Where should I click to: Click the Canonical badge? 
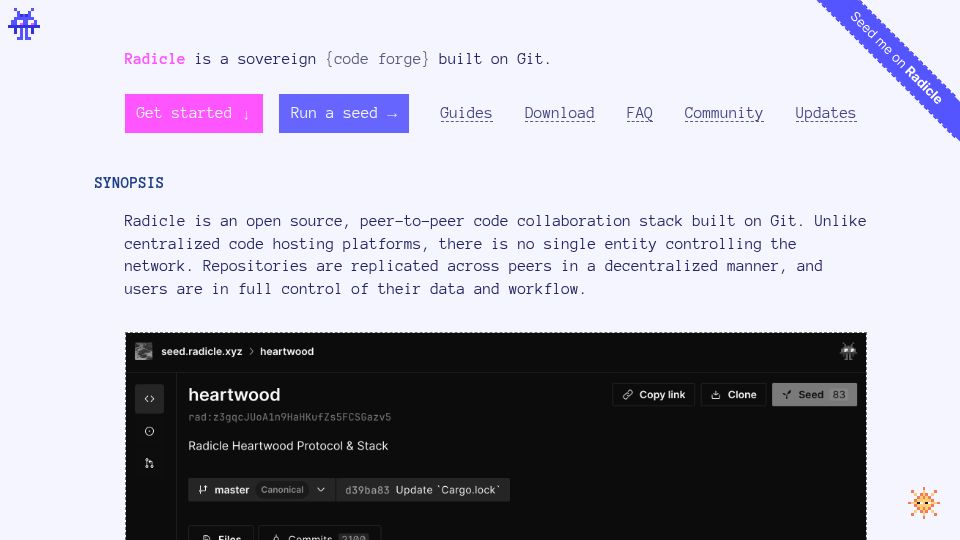[x=282, y=490]
